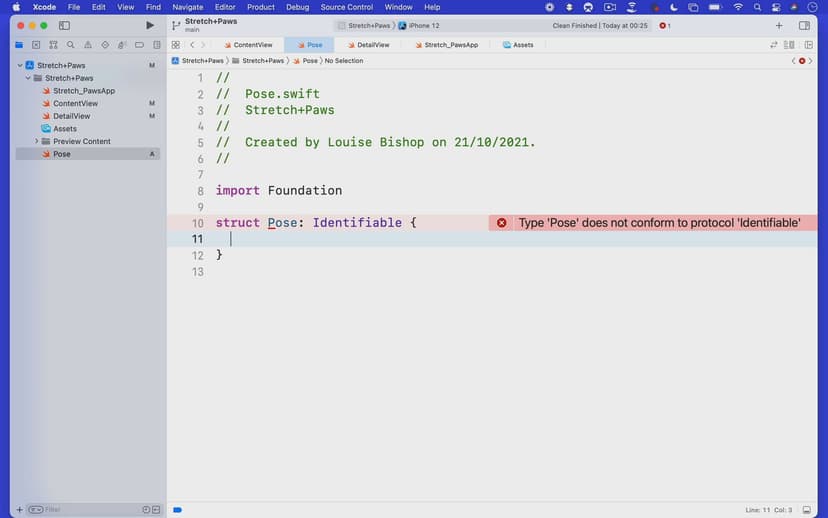Image resolution: width=828 pixels, height=518 pixels.
Task: Switch to the DetailView tab
Action: click(372, 45)
